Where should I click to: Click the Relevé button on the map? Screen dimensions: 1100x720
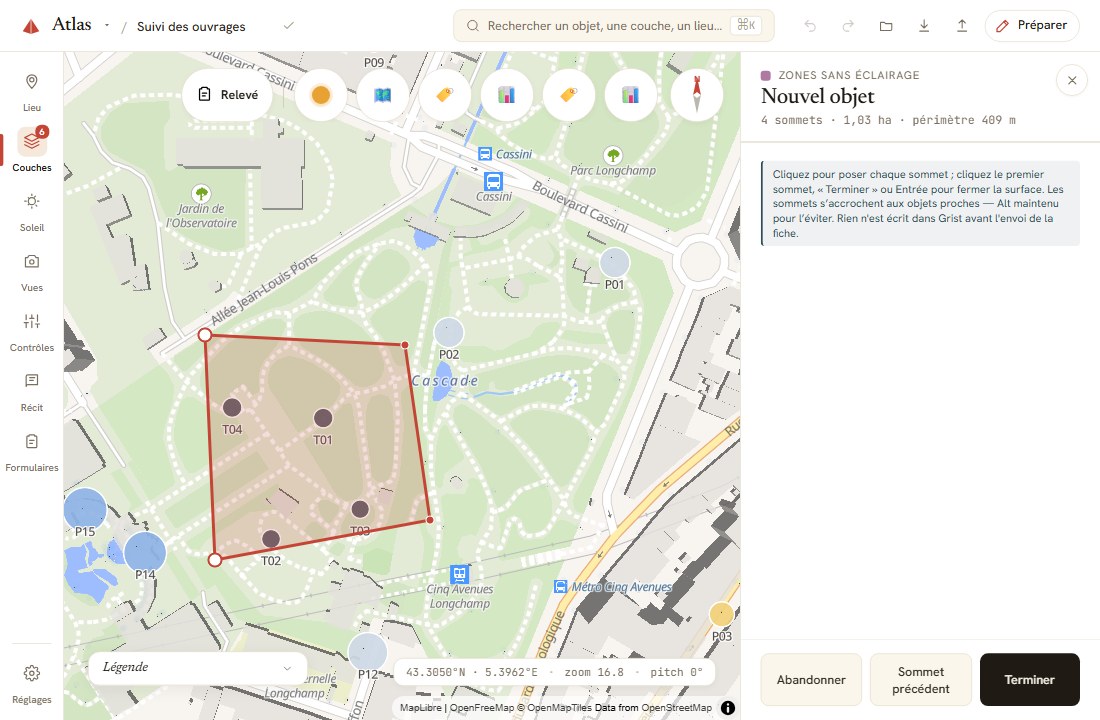pos(229,95)
